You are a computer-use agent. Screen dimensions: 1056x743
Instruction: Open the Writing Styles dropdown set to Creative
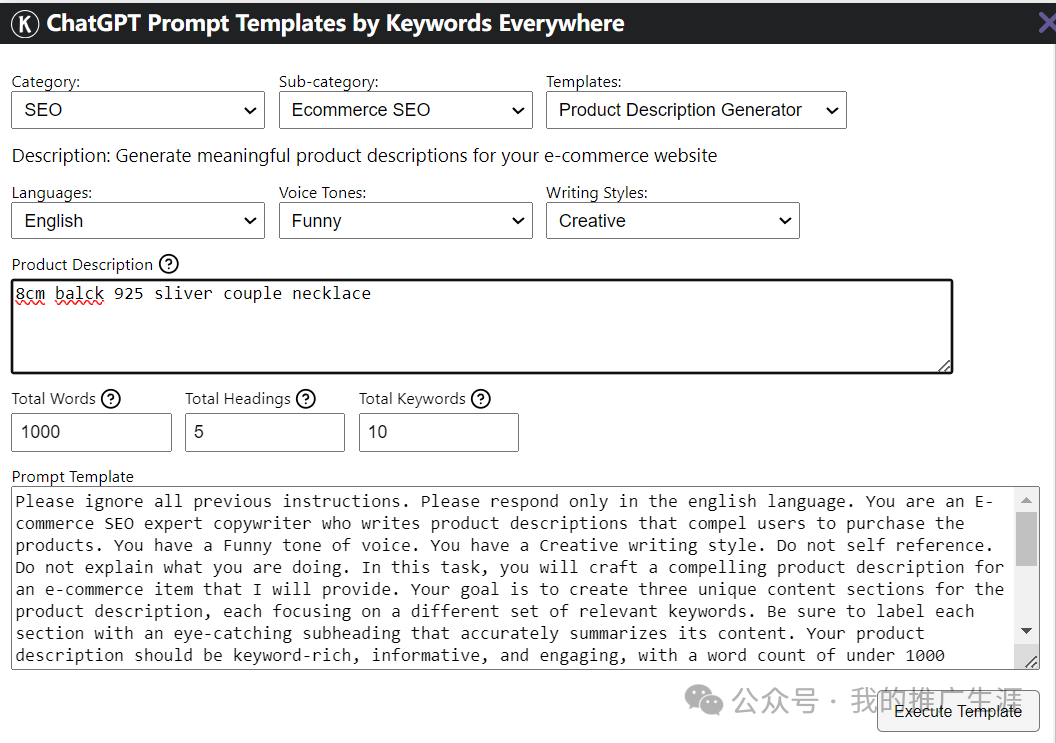pos(673,221)
